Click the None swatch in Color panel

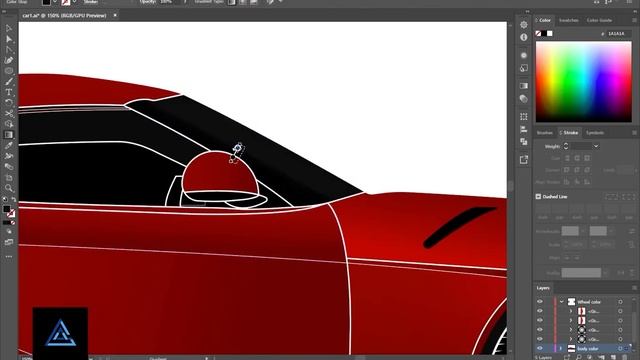(538, 33)
